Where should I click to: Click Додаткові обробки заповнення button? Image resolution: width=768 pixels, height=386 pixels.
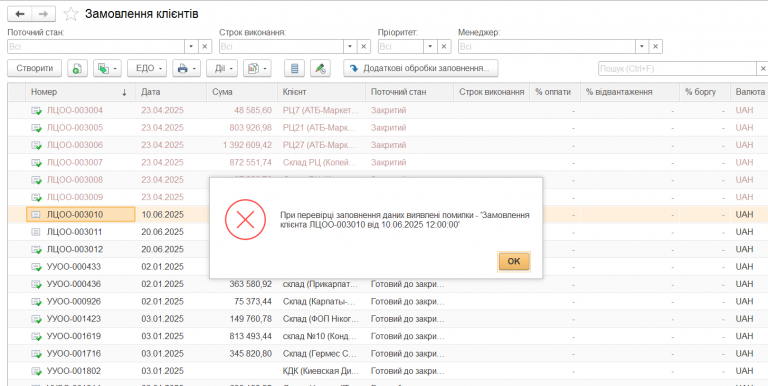421,68
